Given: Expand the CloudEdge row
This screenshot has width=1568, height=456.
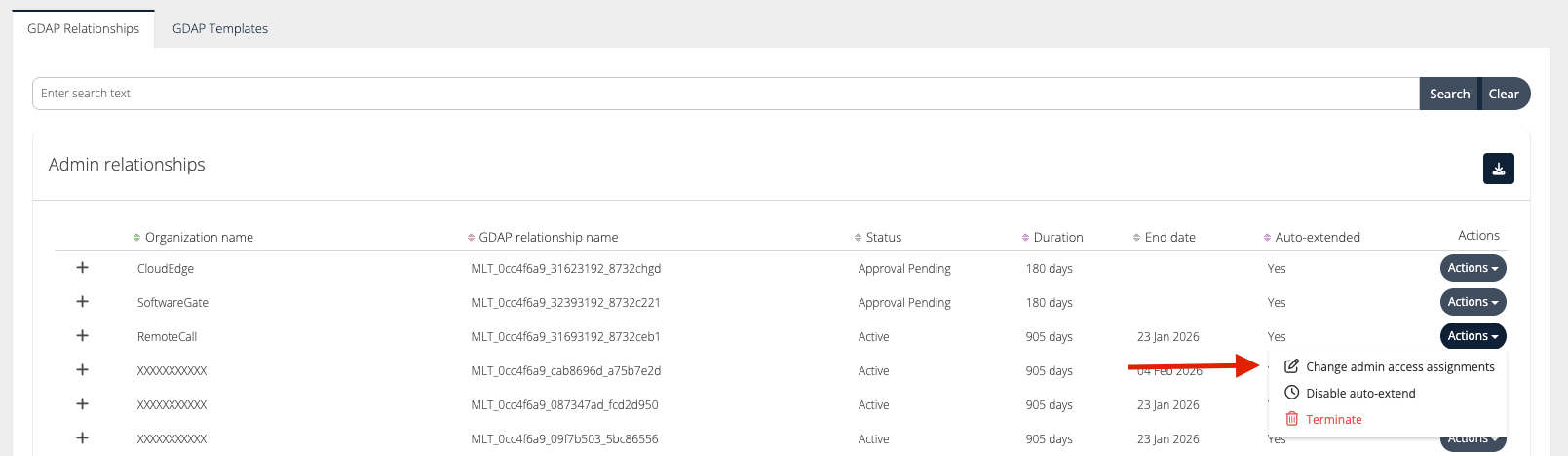Looking at the screenshot, I should (x=83, y=268).
